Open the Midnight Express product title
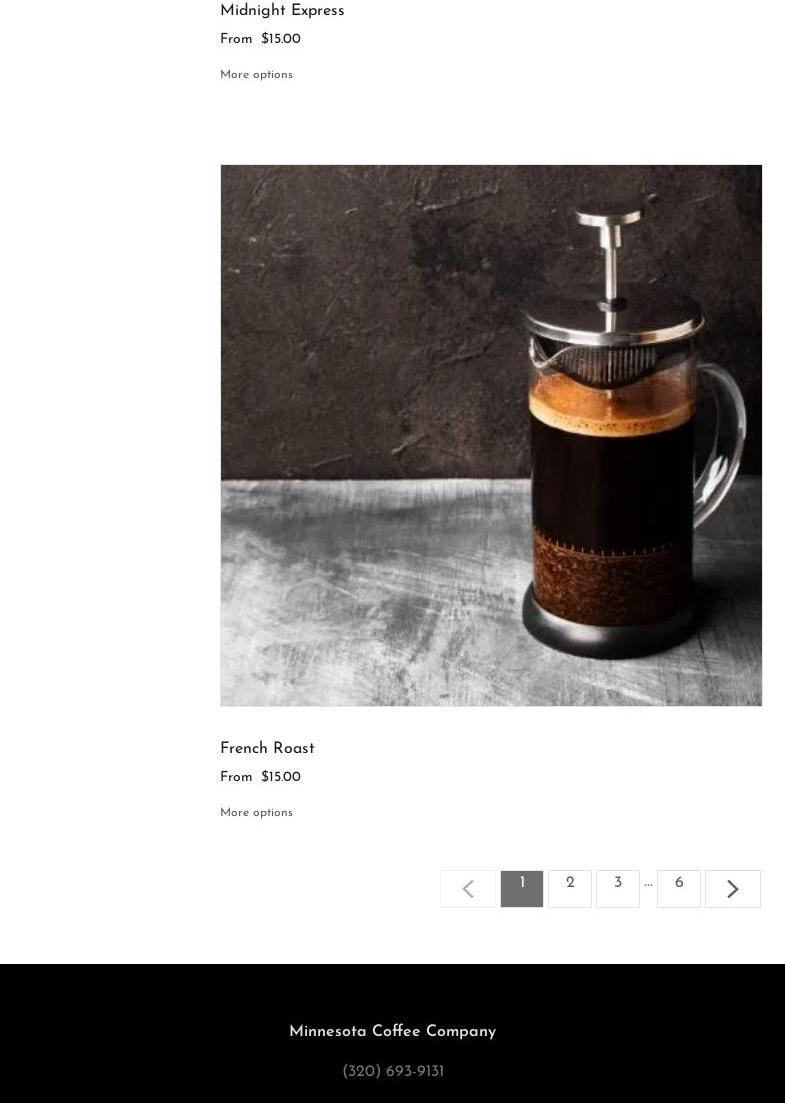This screenshot has height=1103, width=785. tap(282, 11)
